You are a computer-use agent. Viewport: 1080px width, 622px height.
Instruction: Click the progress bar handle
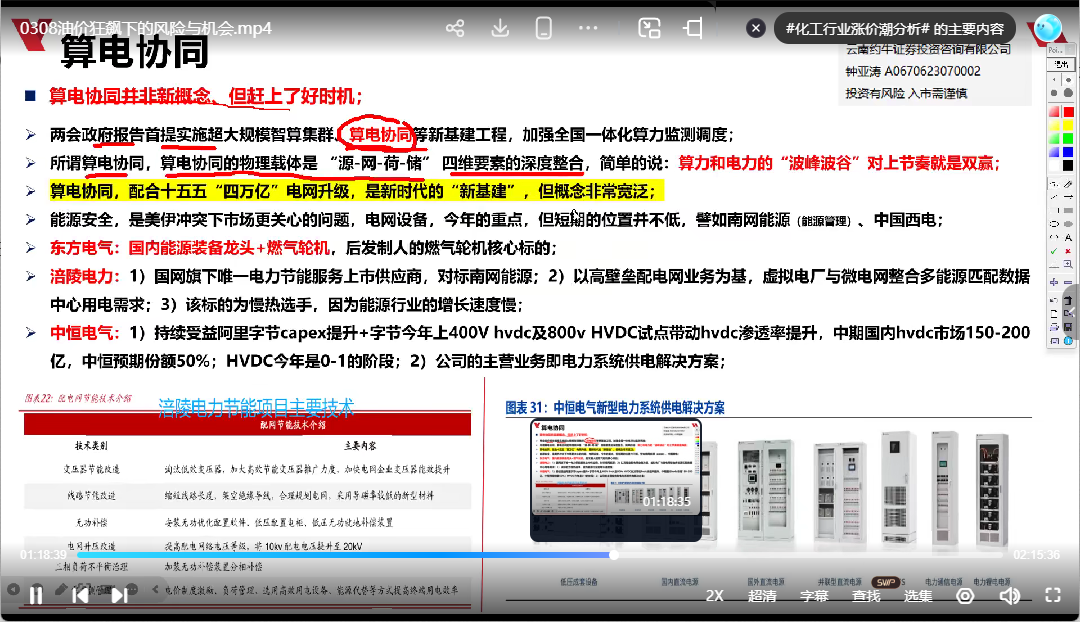click(613, 554)
